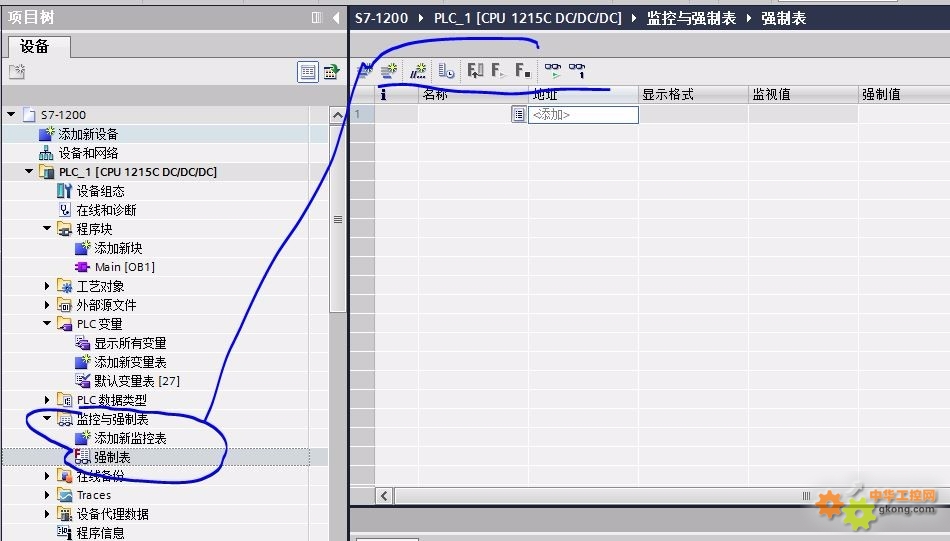This screenshot has height=541, width=950.
Task: Toggle the project tree panel layout icon
Action: 317,18
